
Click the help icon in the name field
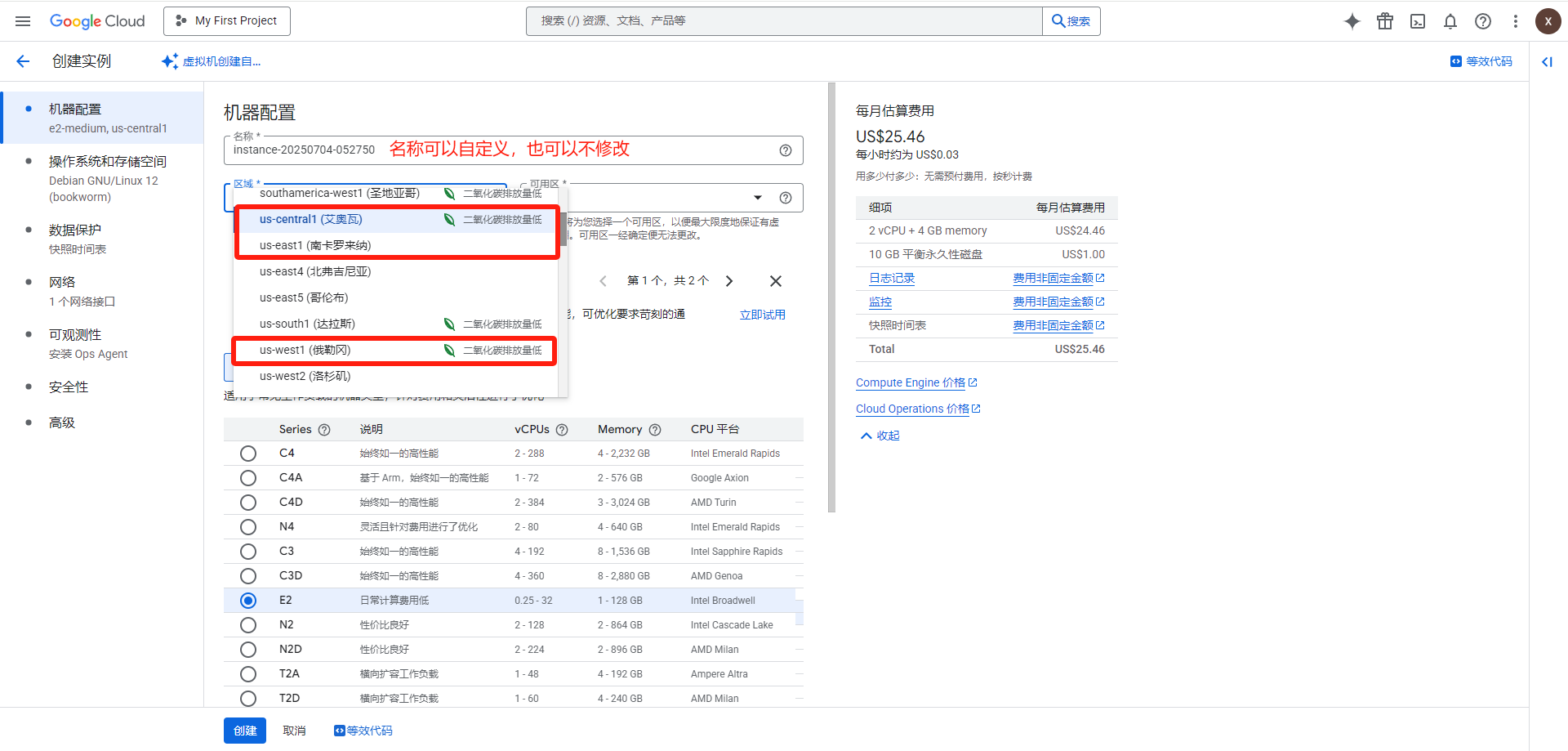(x=786, y=150)
